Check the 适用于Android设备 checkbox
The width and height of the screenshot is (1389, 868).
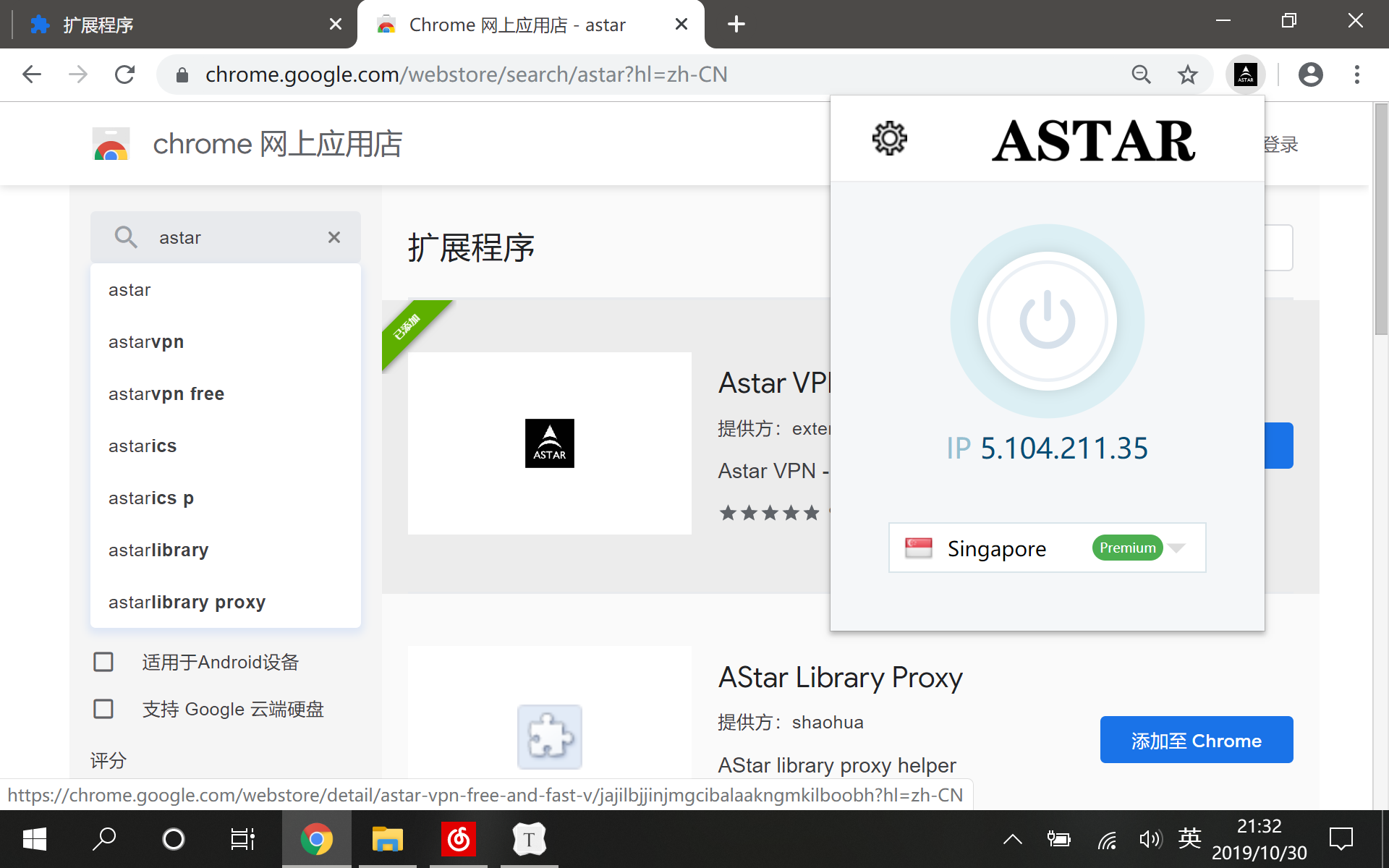pyautogui.click(x=103, y=662)
